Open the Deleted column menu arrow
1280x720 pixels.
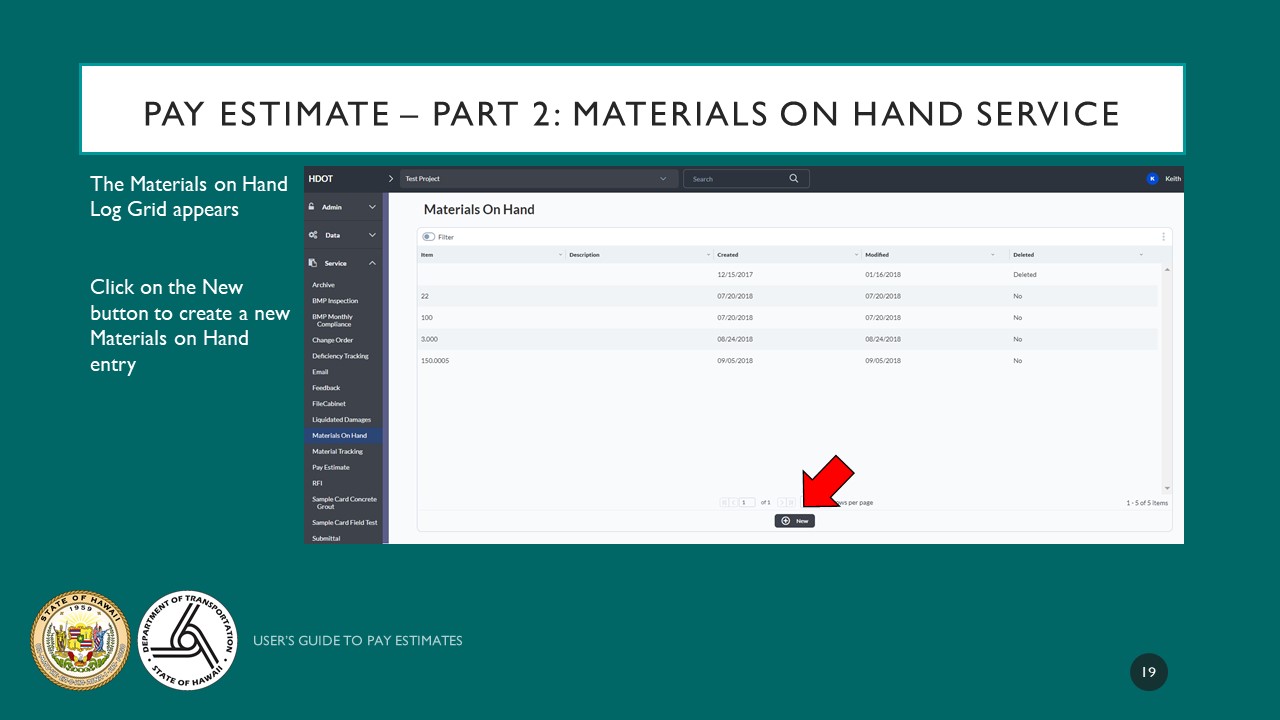(1141, 255)
